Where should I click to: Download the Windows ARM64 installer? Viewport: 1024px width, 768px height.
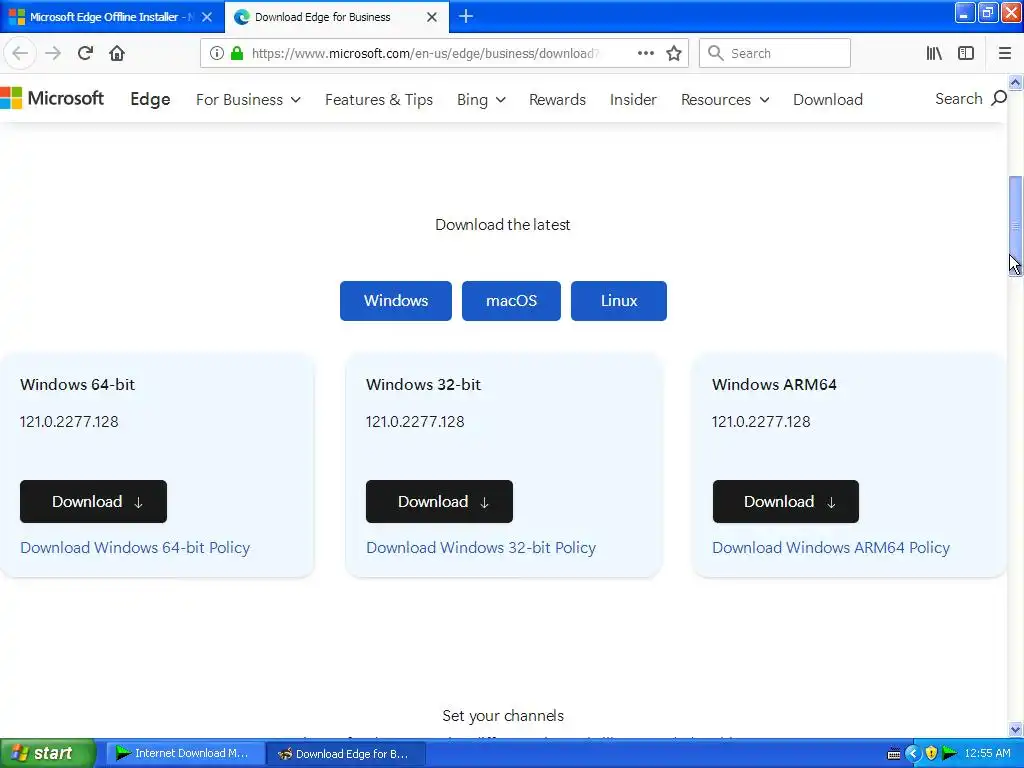tap(786, 501)
